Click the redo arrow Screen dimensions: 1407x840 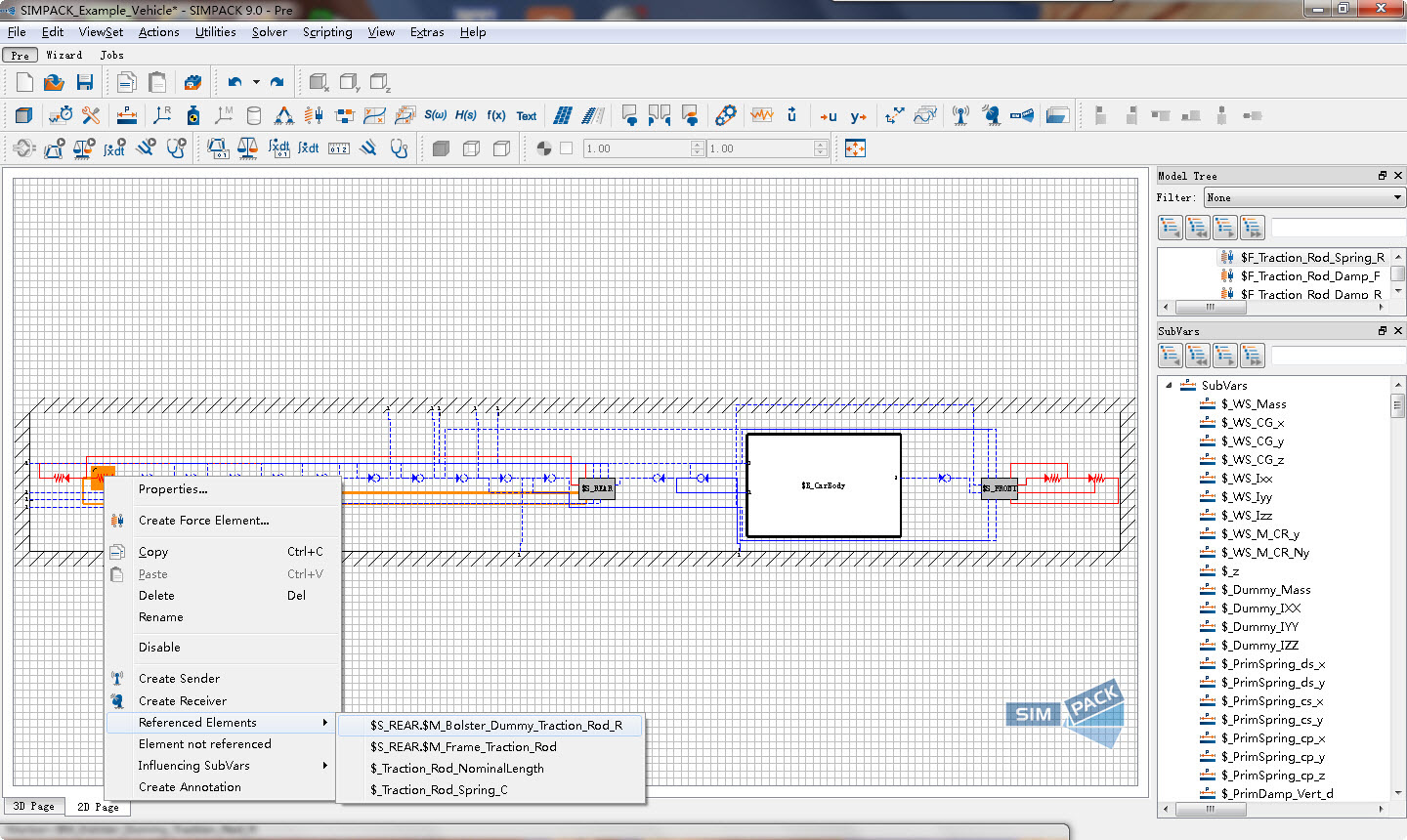[x=277, y=83]
